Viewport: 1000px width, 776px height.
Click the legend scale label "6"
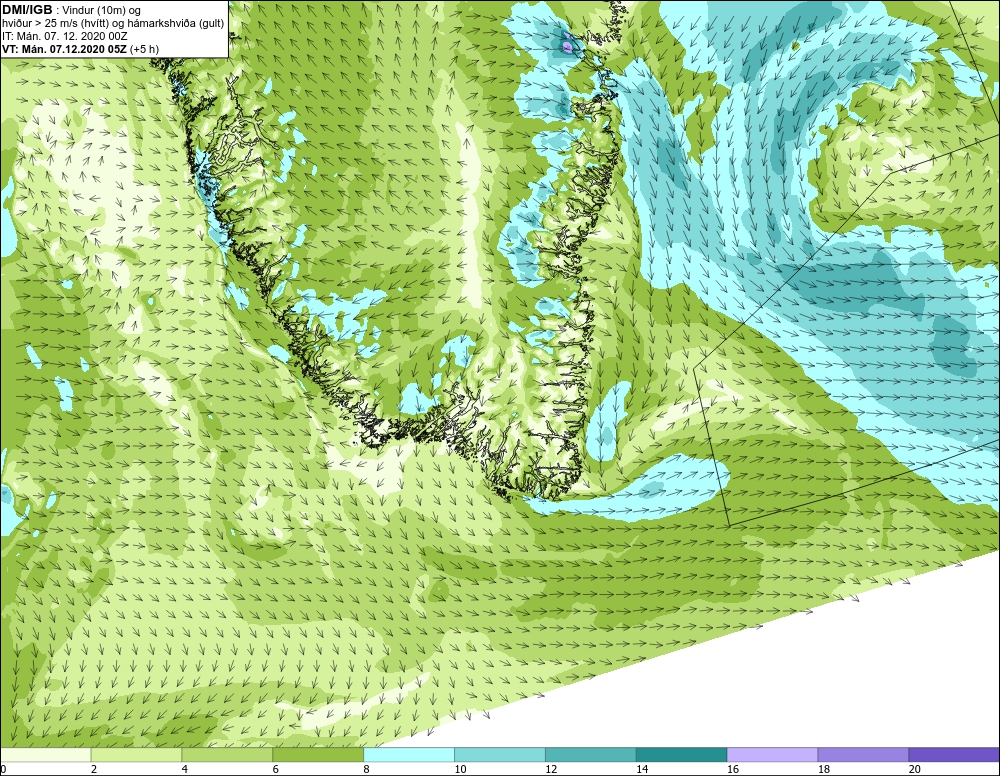(276, 770)
